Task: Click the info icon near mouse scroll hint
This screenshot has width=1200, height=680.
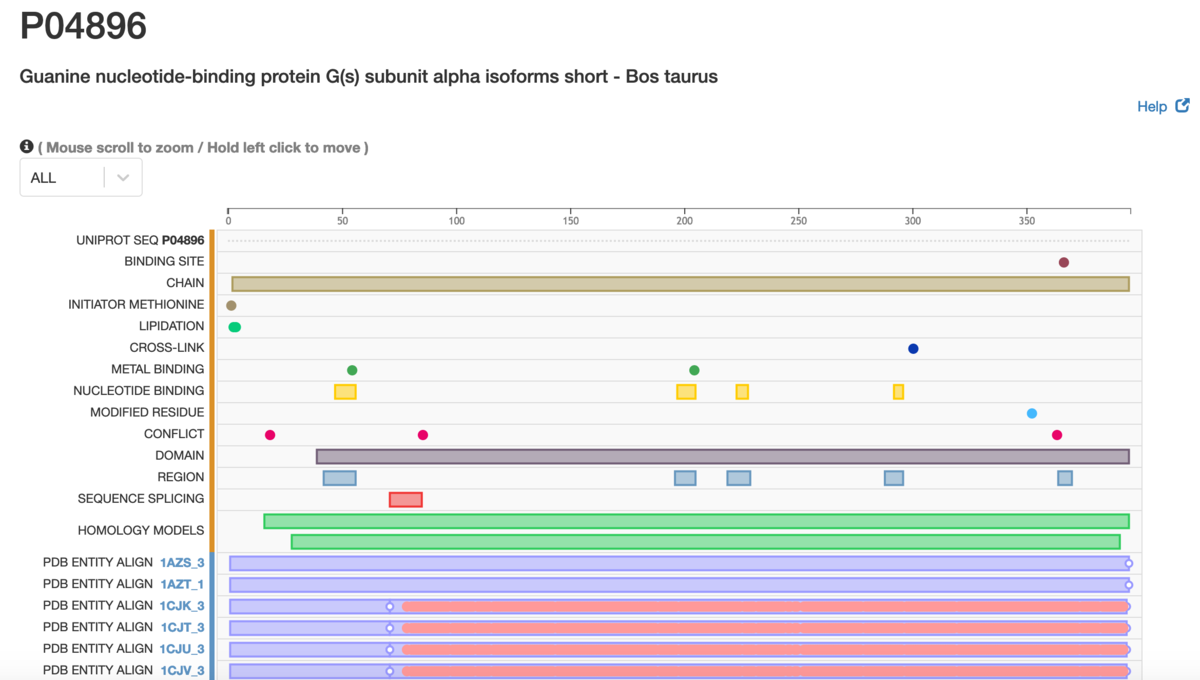Action: [x=27, y=147]
